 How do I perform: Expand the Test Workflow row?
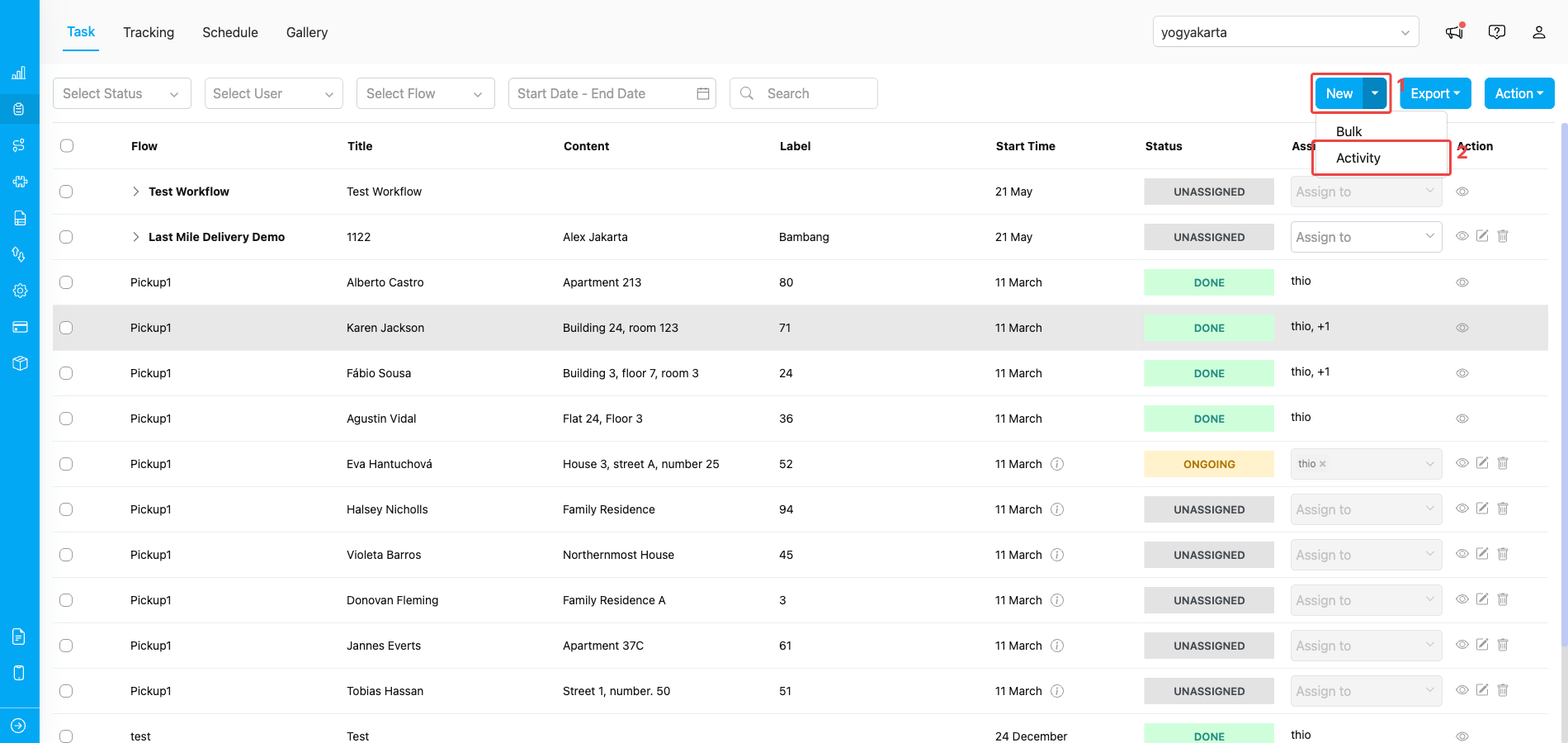pyautogui.click(x=135, y=192)
